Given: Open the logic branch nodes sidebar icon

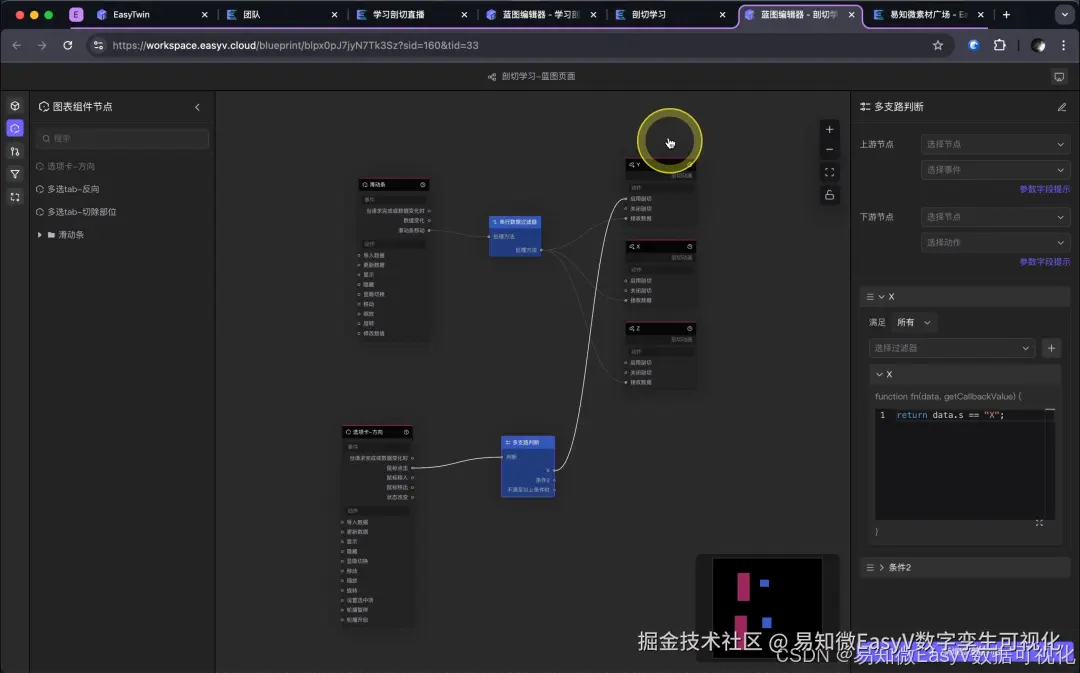Looking at the screenshot, I should 14,152.
